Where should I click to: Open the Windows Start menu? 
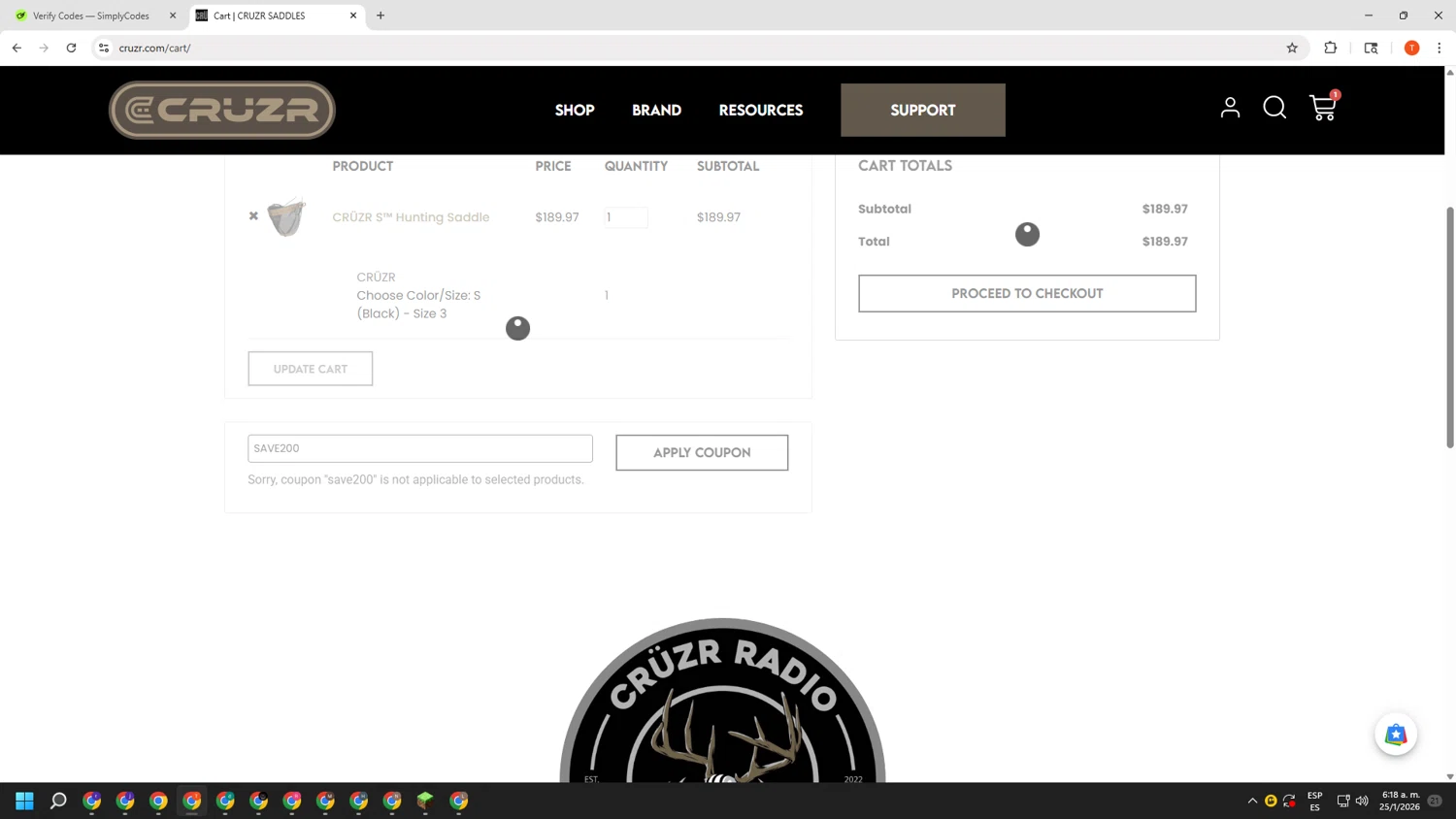pos(25,801)
